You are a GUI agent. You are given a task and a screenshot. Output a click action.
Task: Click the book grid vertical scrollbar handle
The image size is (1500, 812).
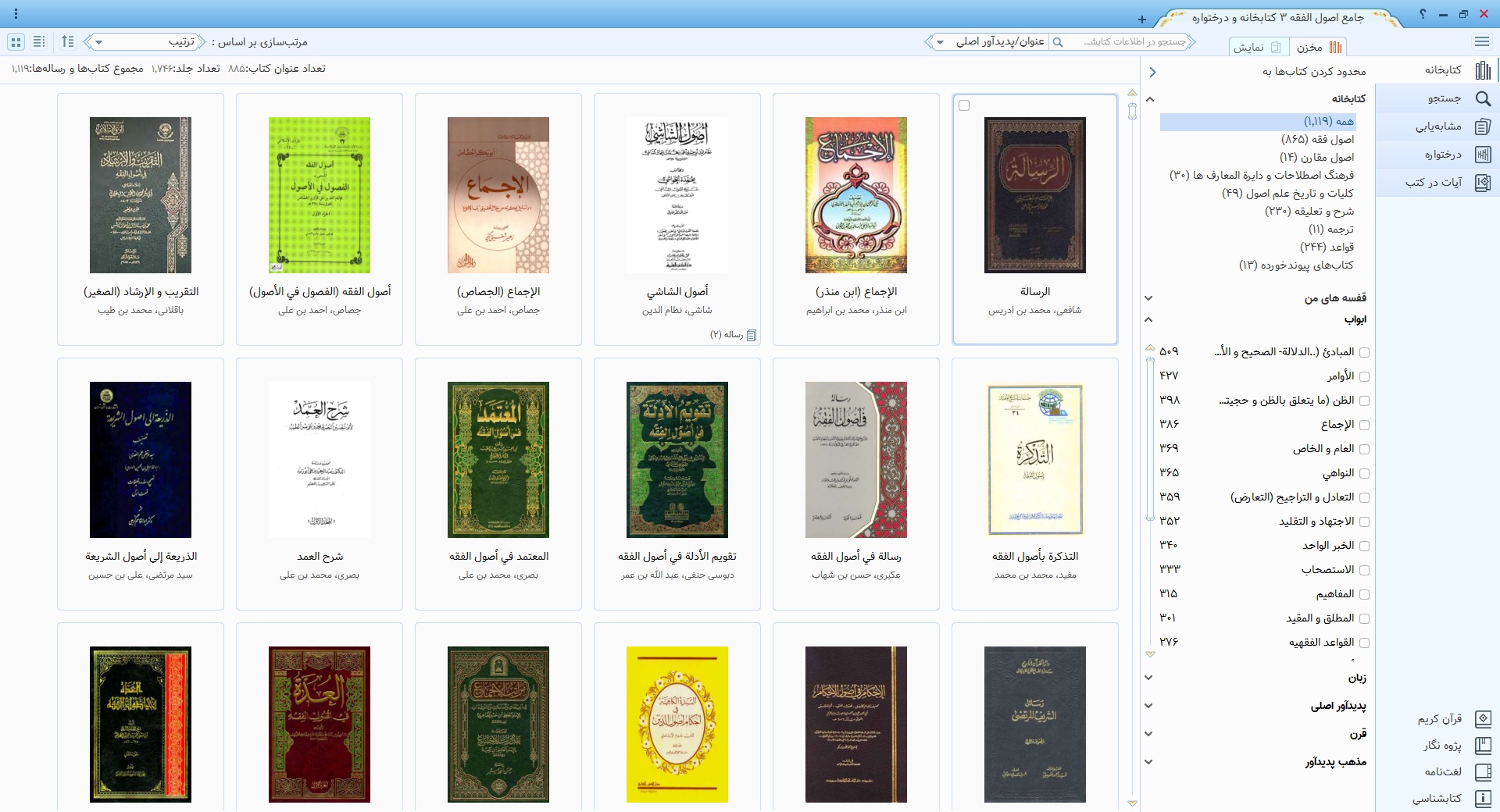tap(1132, 111)
